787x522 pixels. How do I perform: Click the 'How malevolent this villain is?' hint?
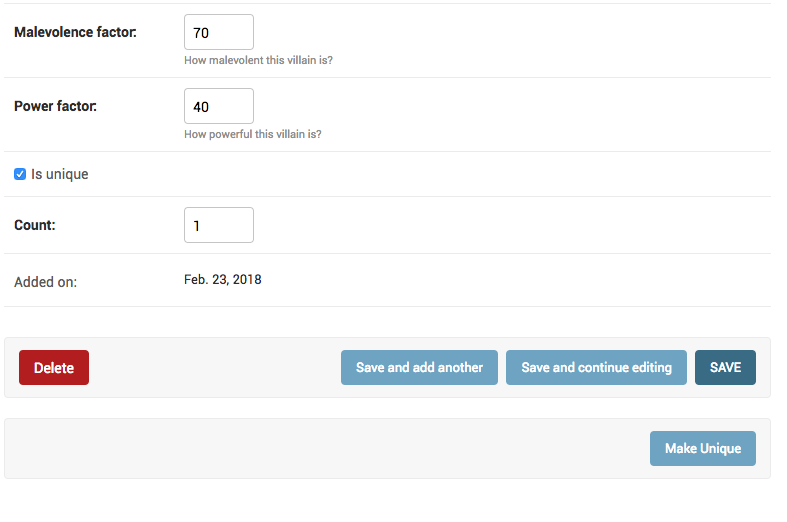[258, 60]
